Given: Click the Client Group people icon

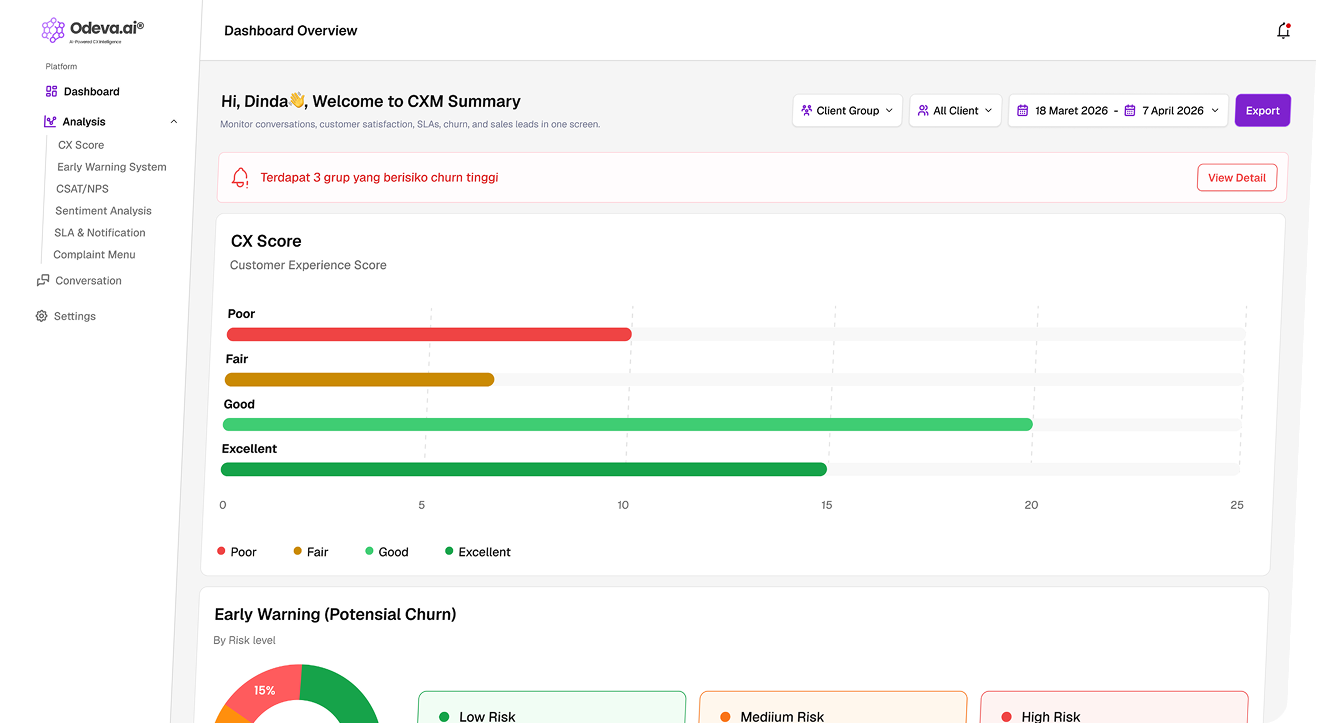Looking at the screenshot, I should (807, 111).
